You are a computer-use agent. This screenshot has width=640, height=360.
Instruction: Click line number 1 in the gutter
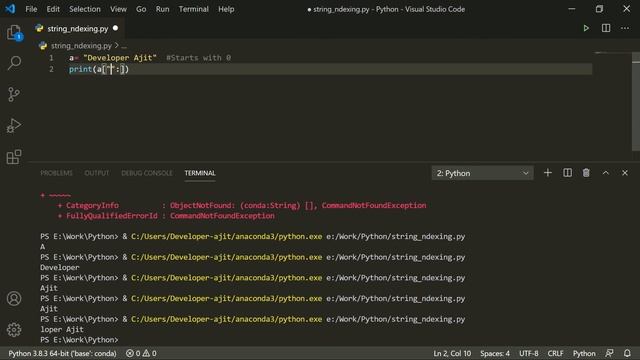[x=51, y=58]
